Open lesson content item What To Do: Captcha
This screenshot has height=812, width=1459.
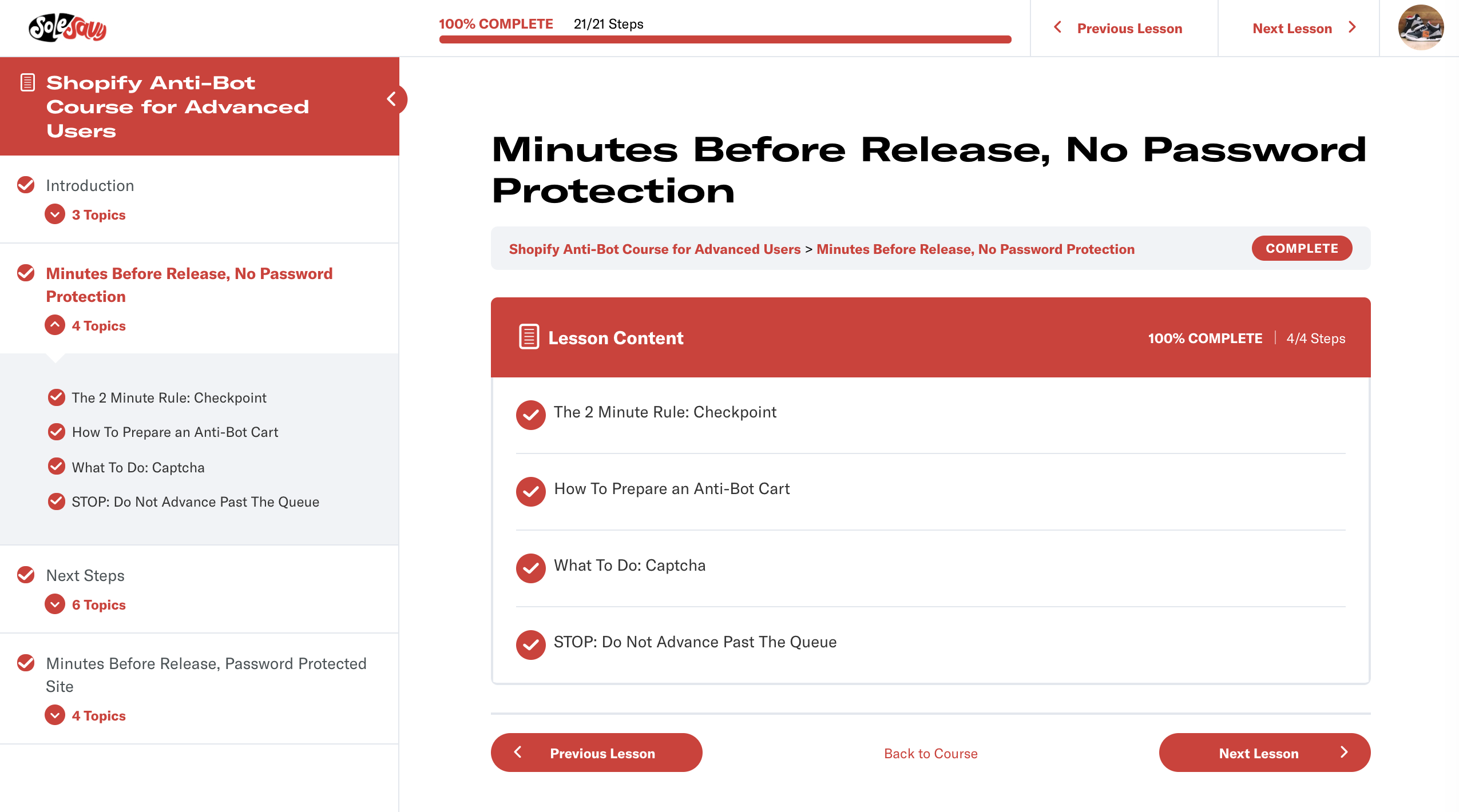(x=629, y=566)
